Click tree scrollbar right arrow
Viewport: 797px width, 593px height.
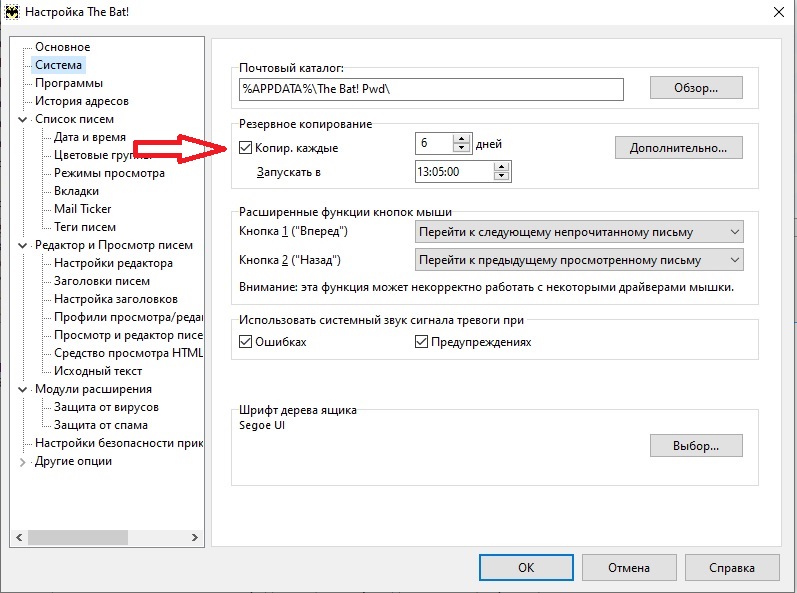point(195,537)
